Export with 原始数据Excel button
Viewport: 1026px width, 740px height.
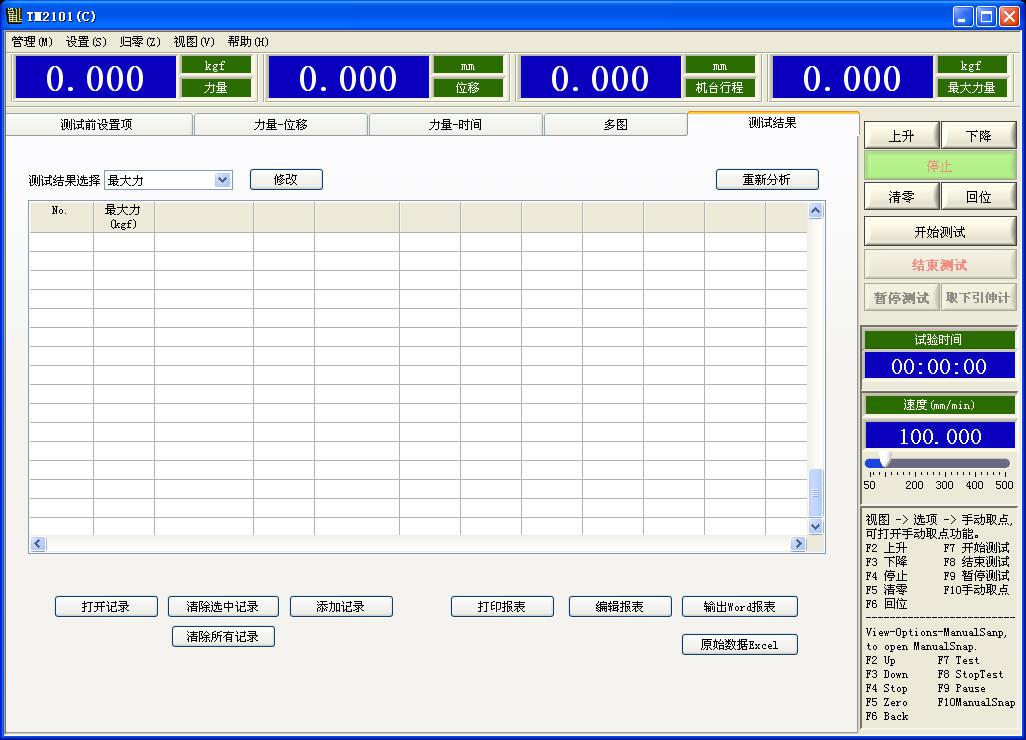click(x=739, y=645)
